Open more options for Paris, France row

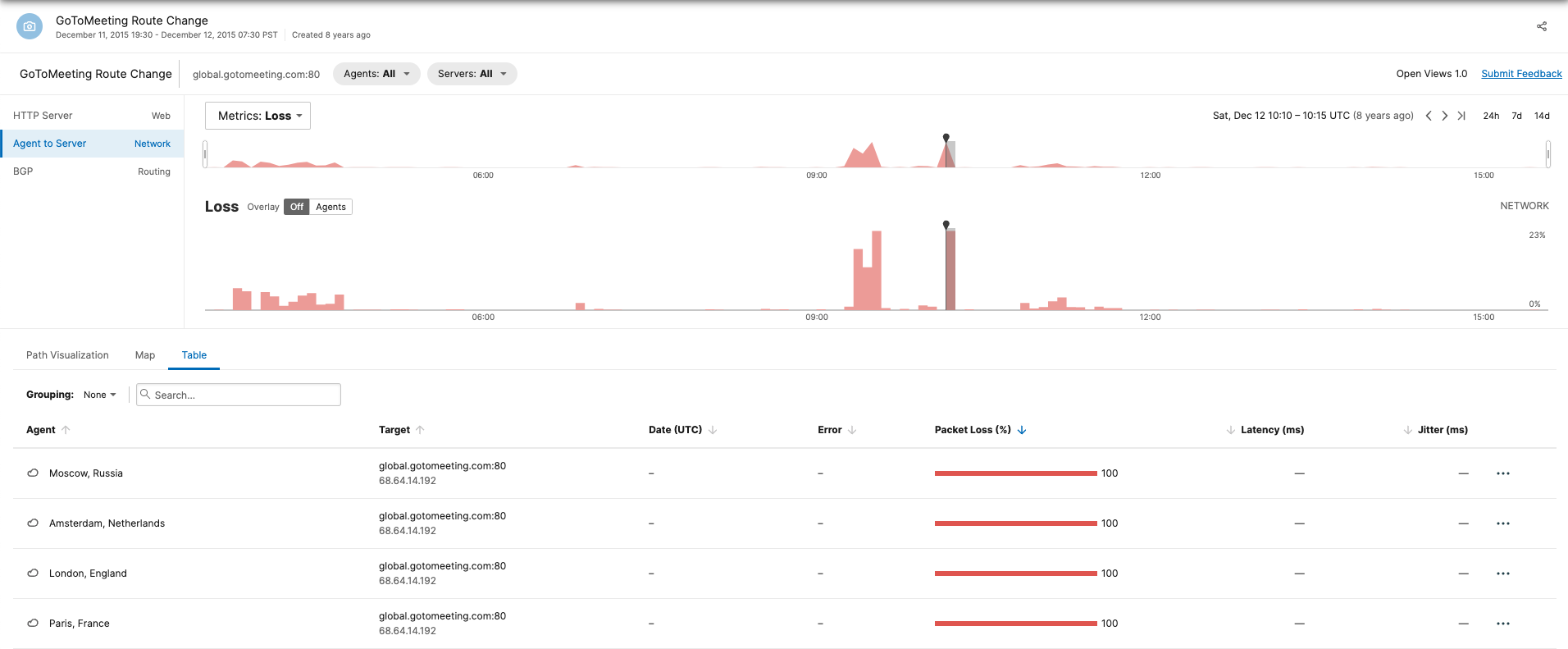tap(1502, 624)
